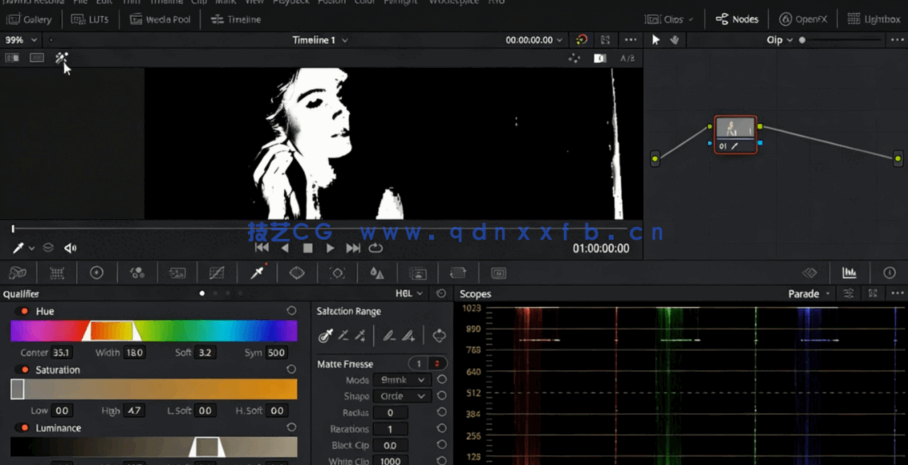Click the image wipe icon
908x465 pixels.
12,57
